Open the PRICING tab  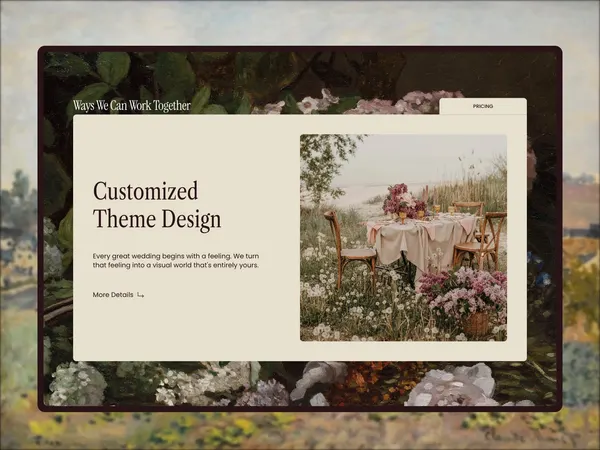click(483, 106)
